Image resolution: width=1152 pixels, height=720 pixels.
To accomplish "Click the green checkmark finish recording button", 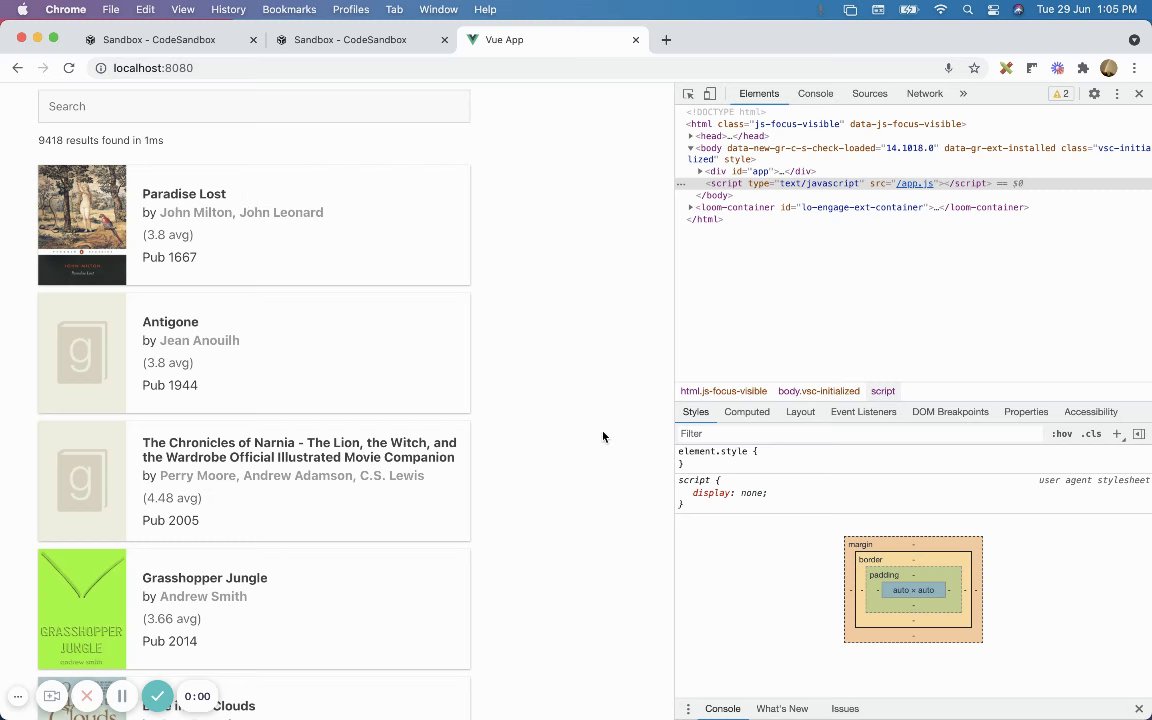I will [157, 696].
